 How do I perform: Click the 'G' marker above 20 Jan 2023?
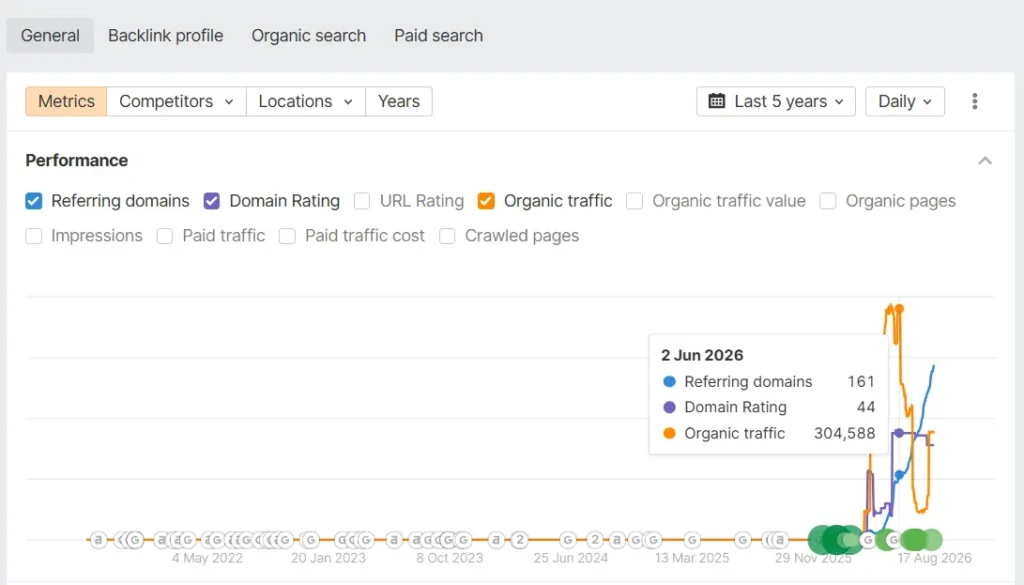311,540
